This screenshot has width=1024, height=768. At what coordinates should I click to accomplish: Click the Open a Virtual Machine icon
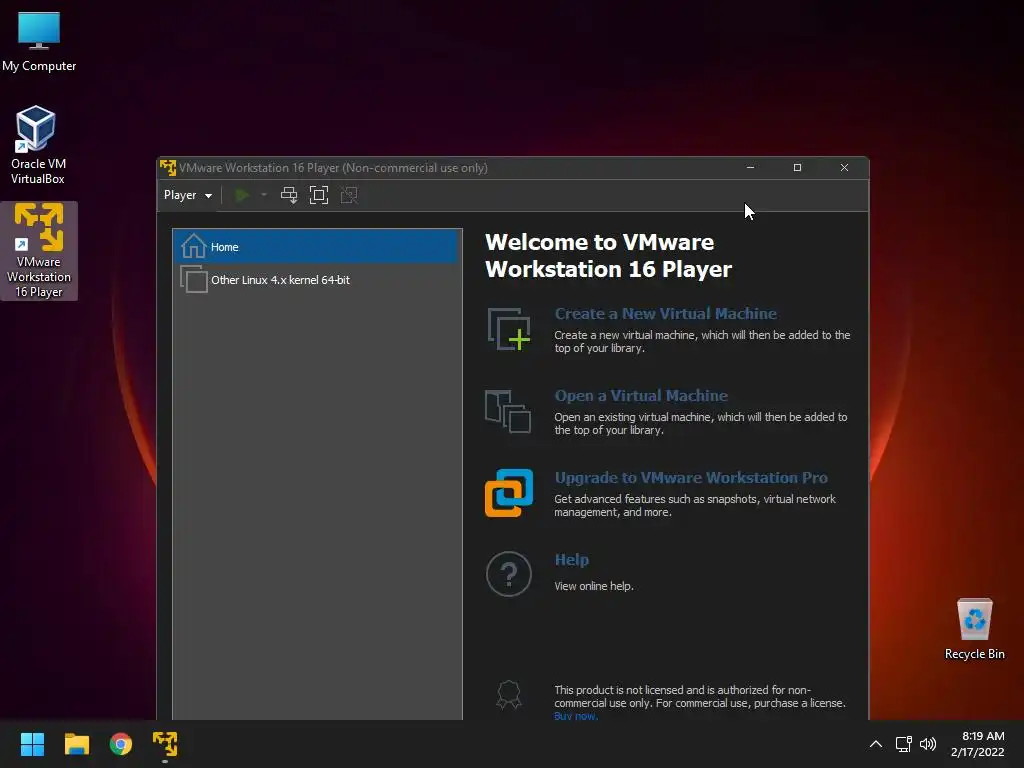pyautogui.click(x=508, y=411)
